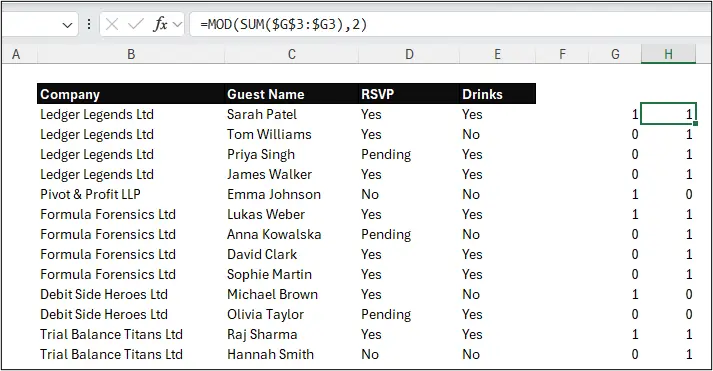Click the fill handle of the selected cell
This screenshot has height=371, width=713.
point(695,123)
